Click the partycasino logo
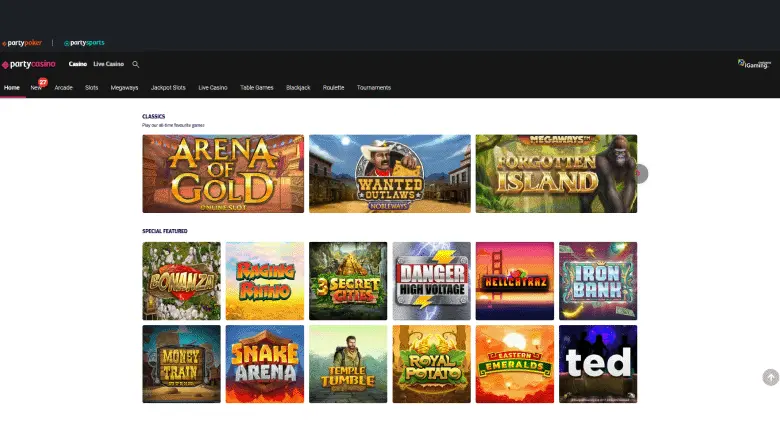Viewport: 780px width, 440px height. 30,64
